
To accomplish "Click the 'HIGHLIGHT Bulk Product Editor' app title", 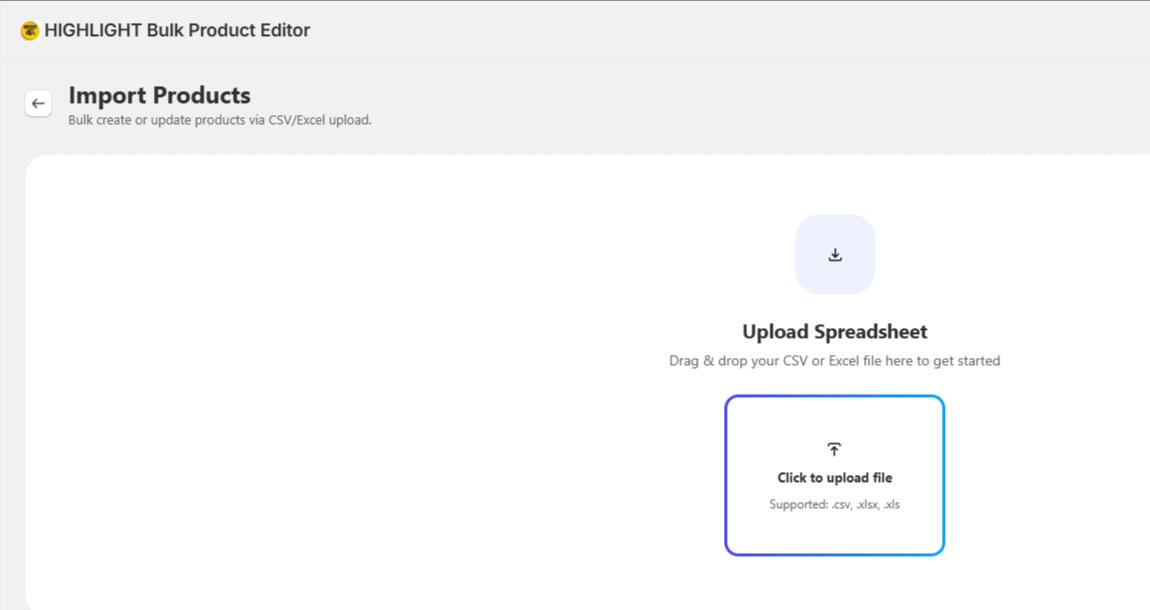I will click(x=177, y=31).
